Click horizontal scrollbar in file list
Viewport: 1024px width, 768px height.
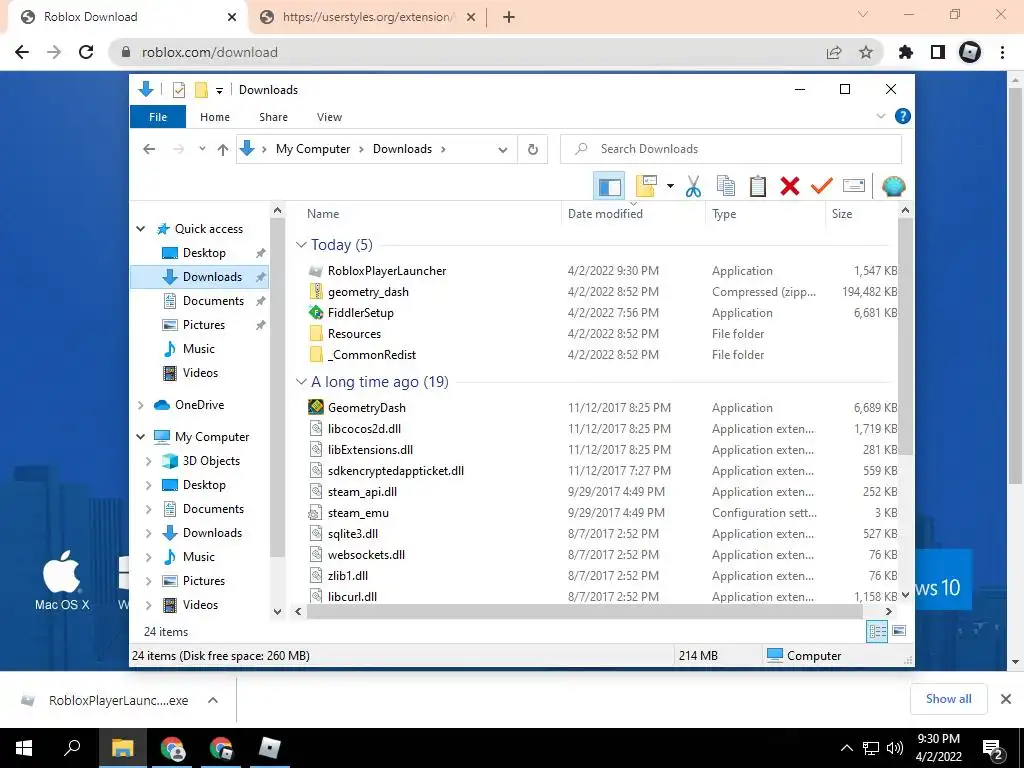(x=584, y=612)
